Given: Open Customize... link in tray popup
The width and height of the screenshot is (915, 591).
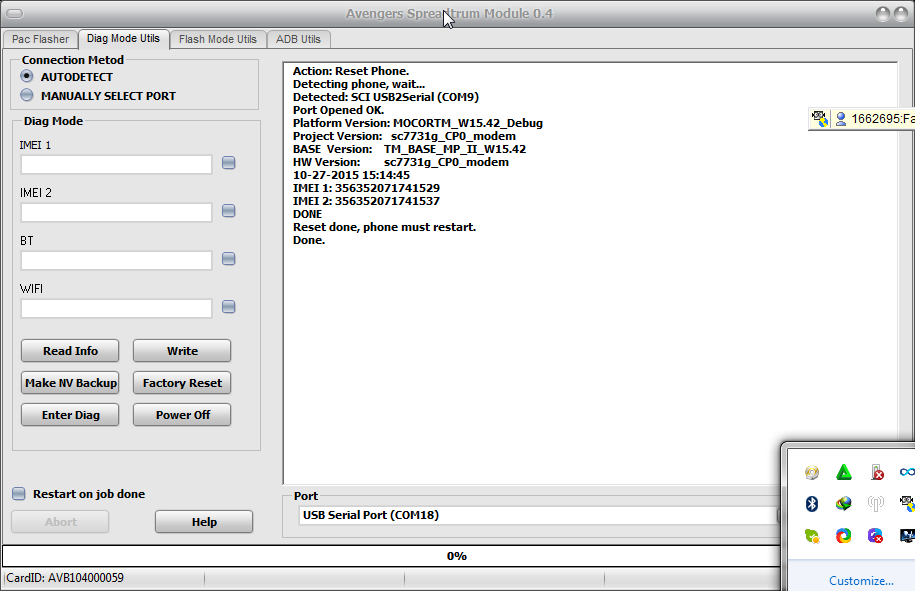Looking at the screenshot, I should click(861, 580).
